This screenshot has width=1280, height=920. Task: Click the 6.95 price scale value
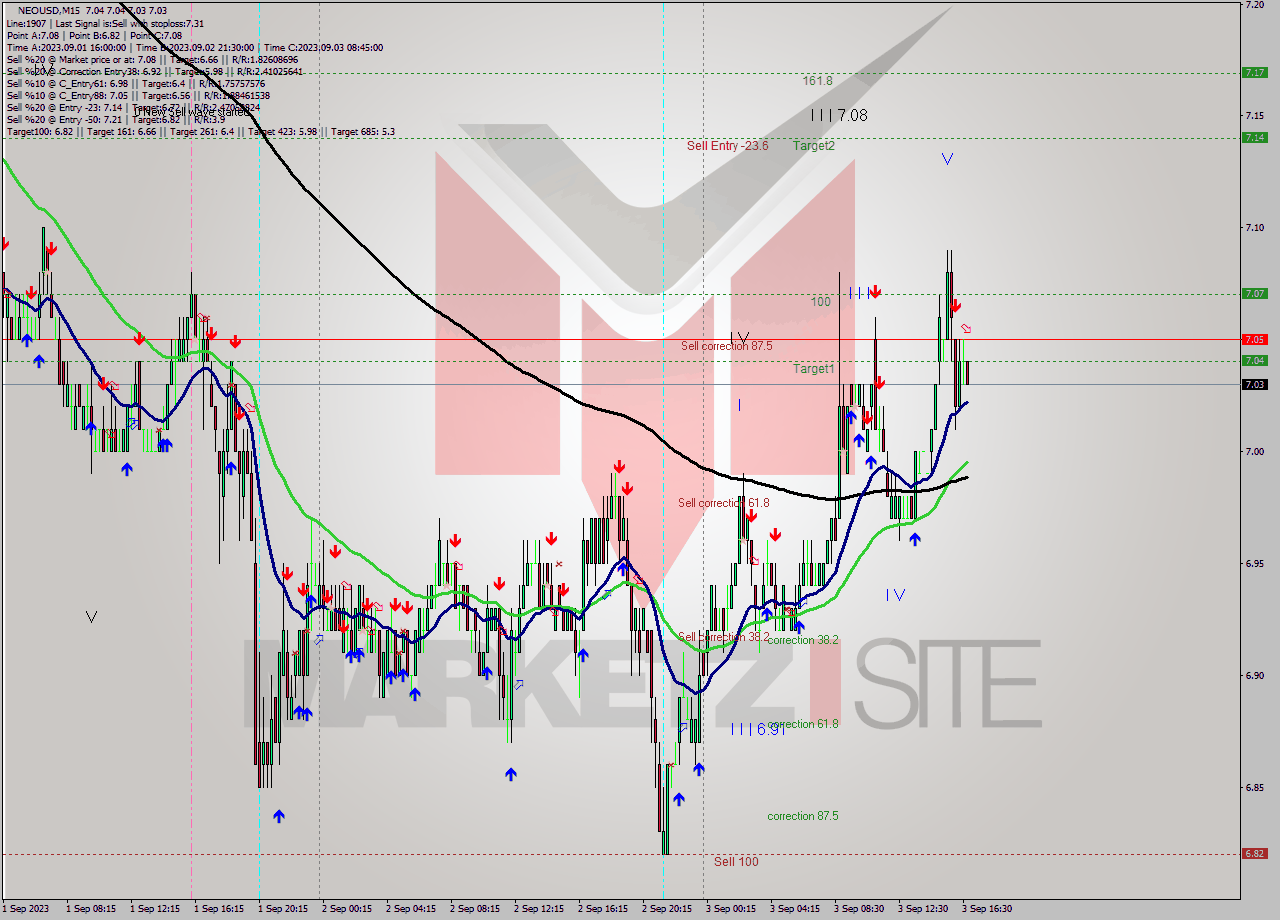pos(1254,564)
